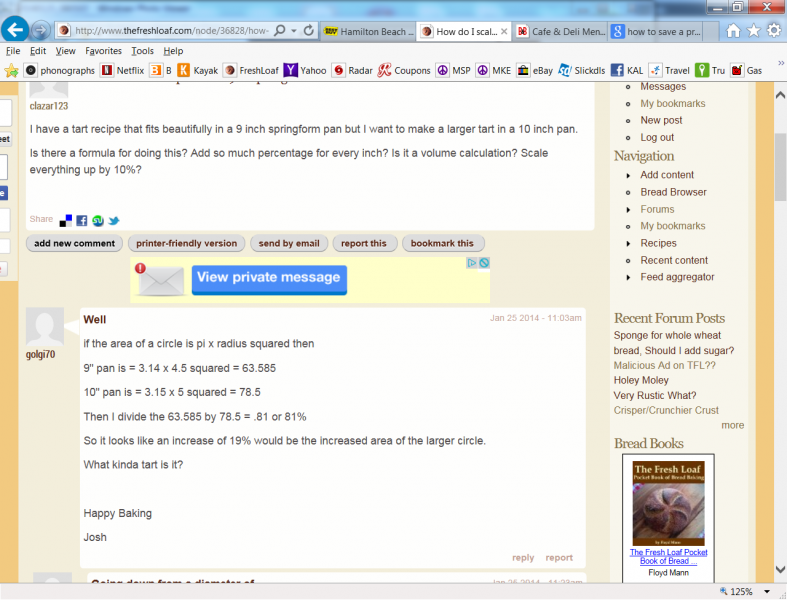Share post via Facebook icon

(x=82, y=221)
